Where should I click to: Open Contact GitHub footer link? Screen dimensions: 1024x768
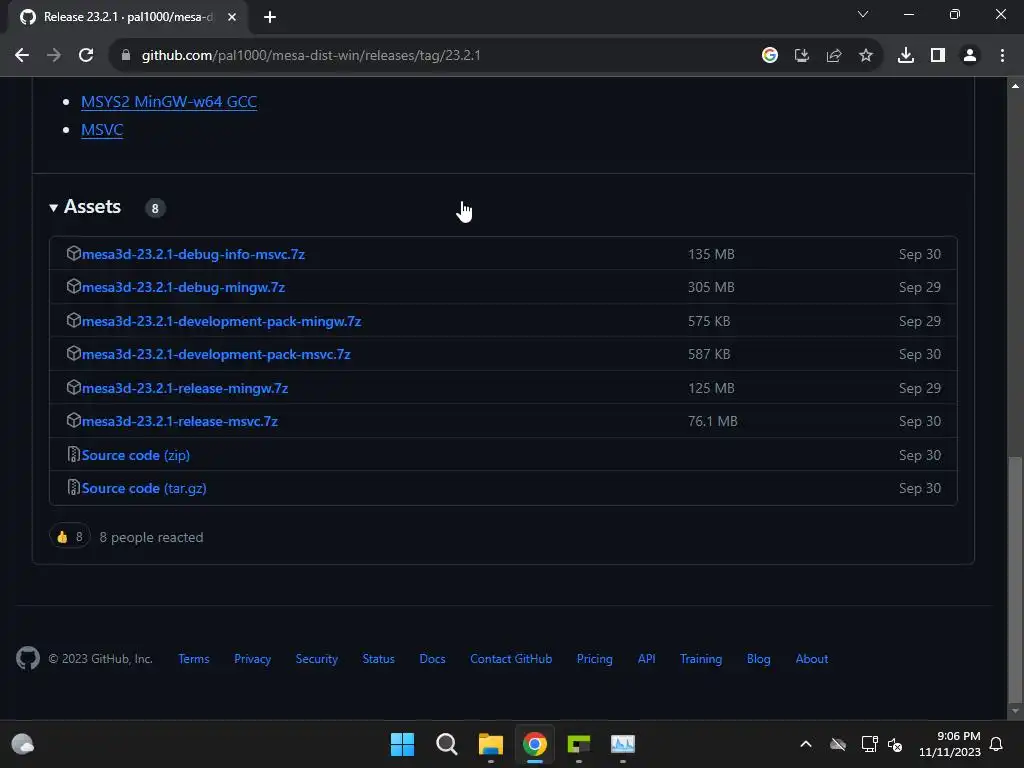click(x=511, y=659)
